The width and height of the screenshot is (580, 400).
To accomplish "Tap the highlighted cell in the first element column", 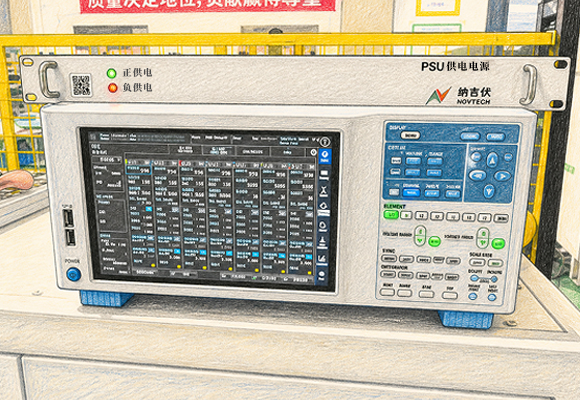I will 138,170.
